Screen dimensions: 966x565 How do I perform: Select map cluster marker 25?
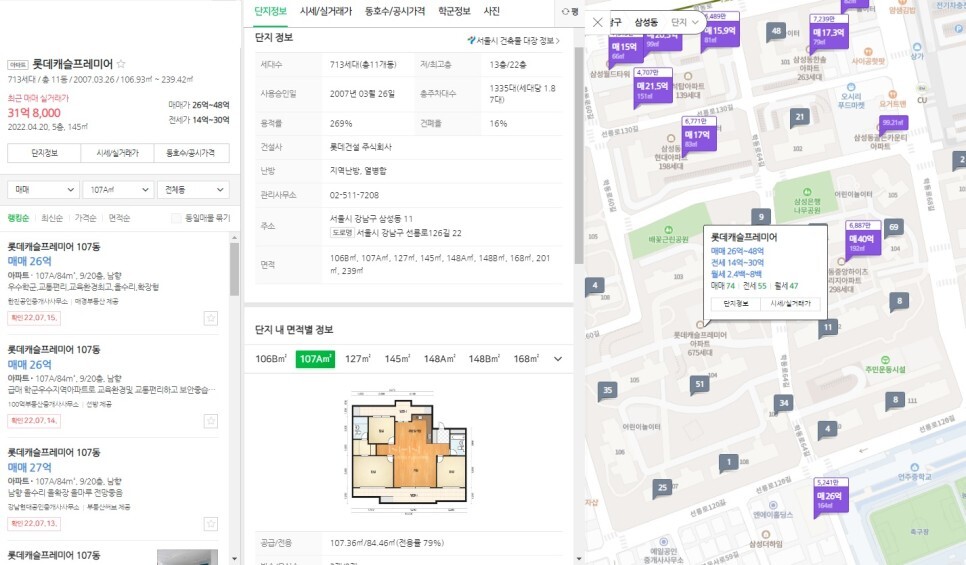click(662, 487)
